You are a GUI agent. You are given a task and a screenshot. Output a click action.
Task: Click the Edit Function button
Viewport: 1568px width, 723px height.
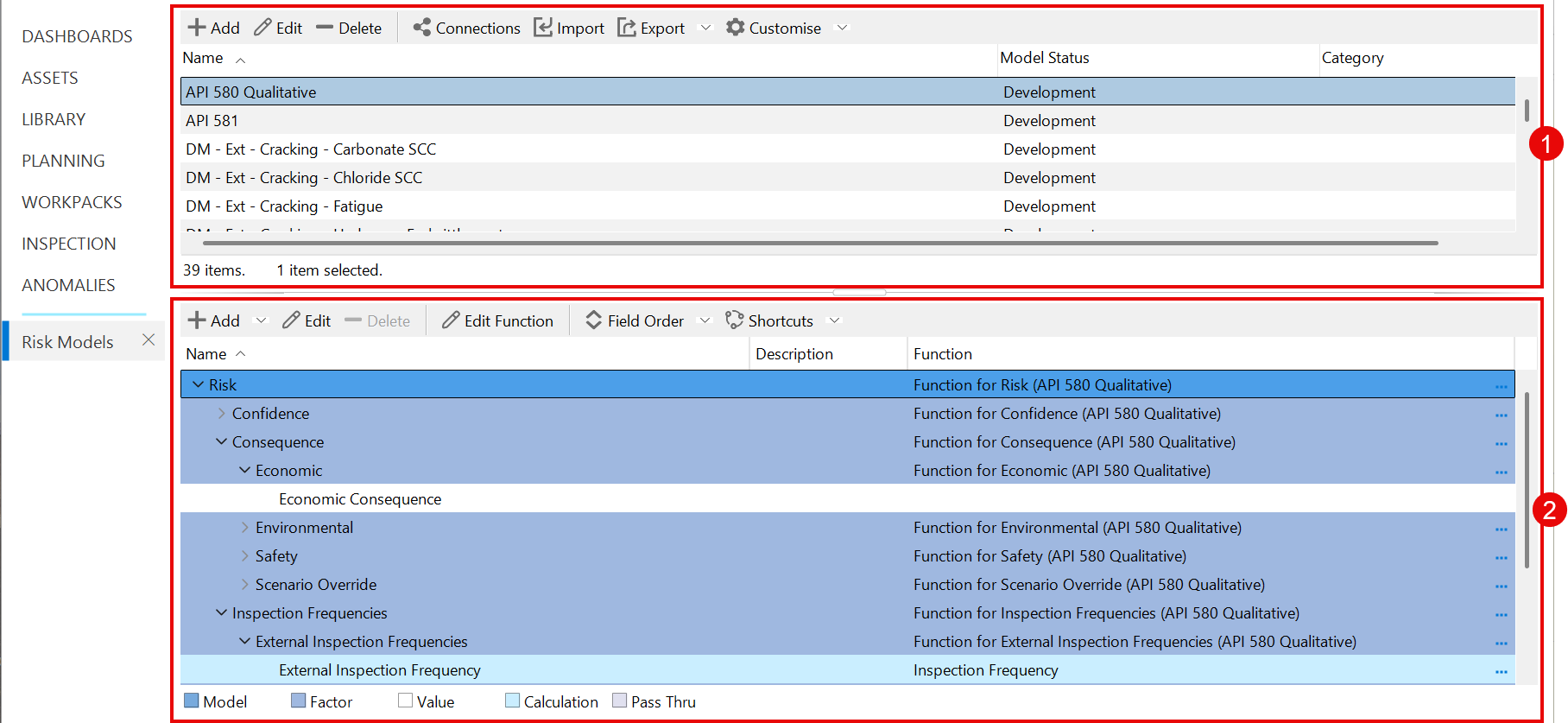tap(497, 320)
